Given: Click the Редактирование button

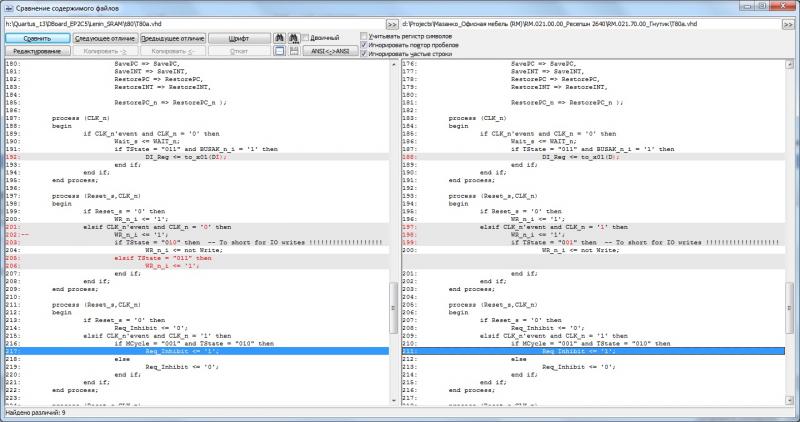Looking at the screenshot, I should pos(37,50).
